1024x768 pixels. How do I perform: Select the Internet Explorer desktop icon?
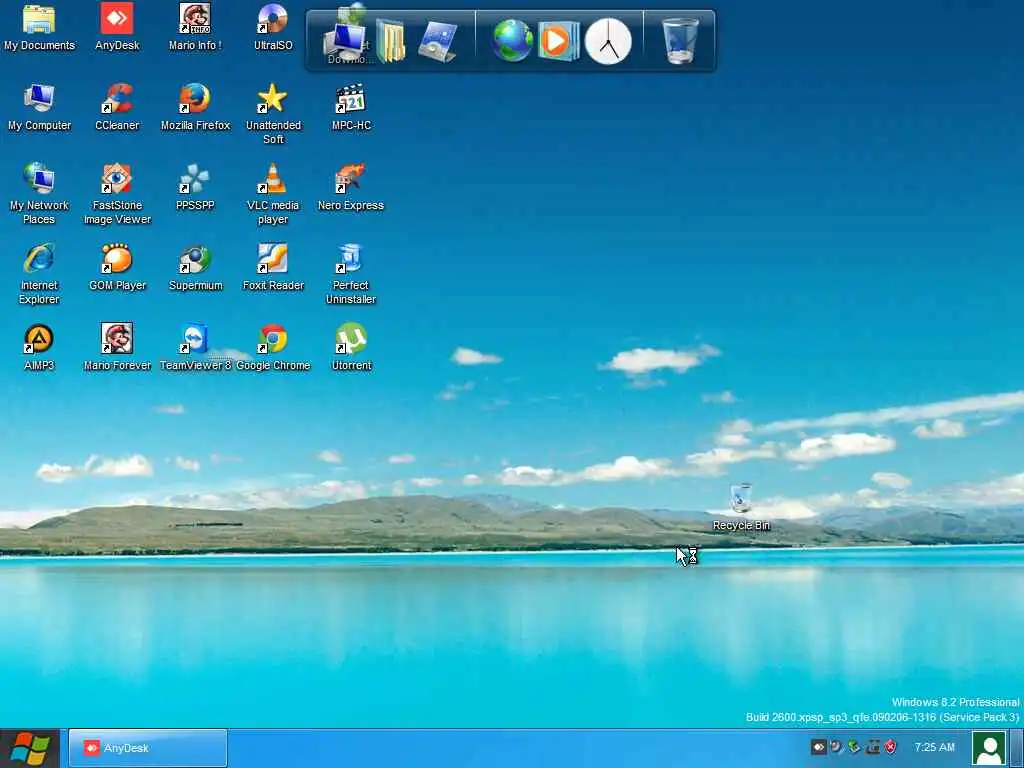click(x=39, y=274)
